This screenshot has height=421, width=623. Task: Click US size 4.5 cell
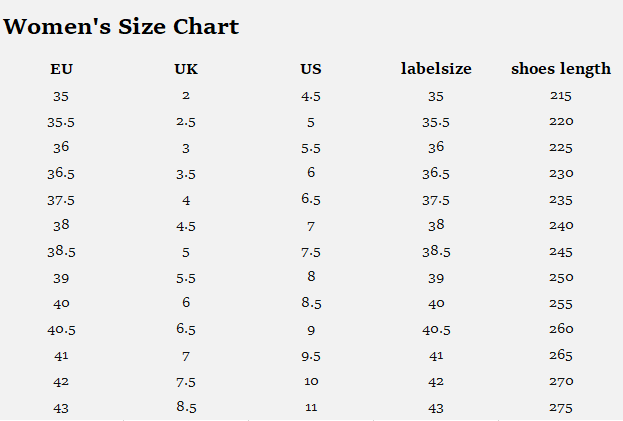coord(311,96)
